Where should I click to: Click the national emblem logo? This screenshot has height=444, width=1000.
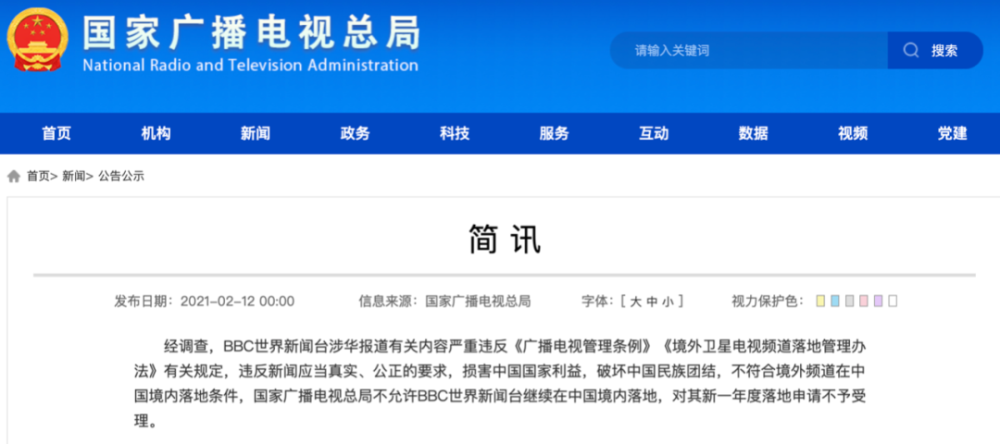tap(36, 40)
